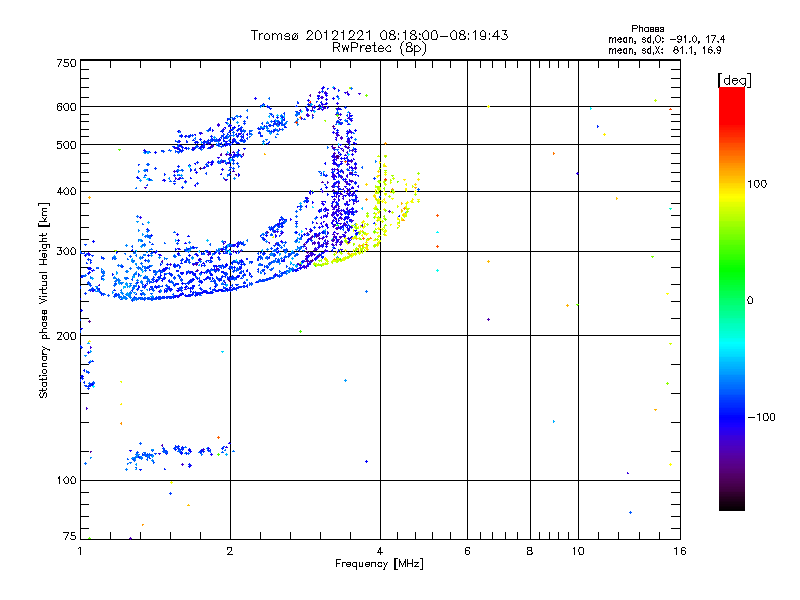The width and height of the screenshot is (800, 600).
Task: Click the "500" tick label on the height axis
Action: (66, 145)
